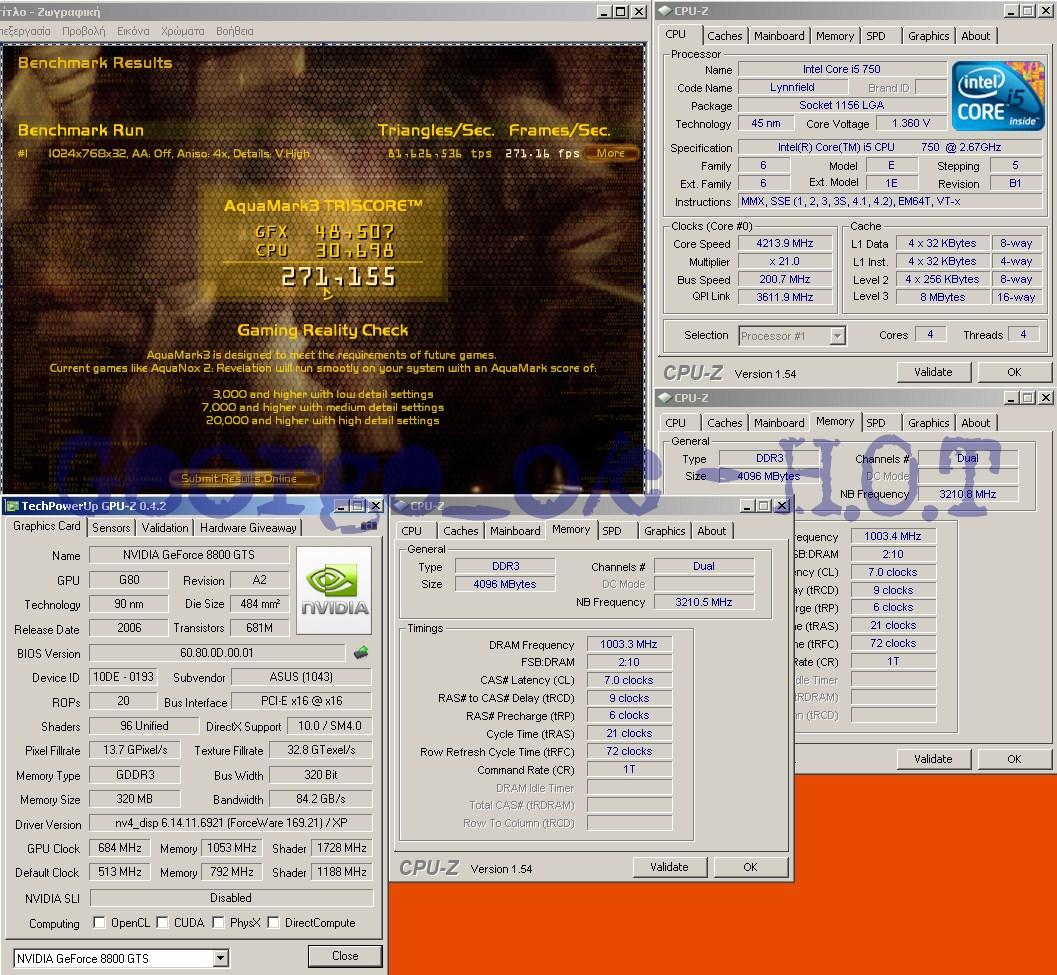This screenshot has width=1057, height=975.
Task: Open Graphics tab in CPU-Z window showing Intel Core i5 750
Action: click(x=928, y=36)
